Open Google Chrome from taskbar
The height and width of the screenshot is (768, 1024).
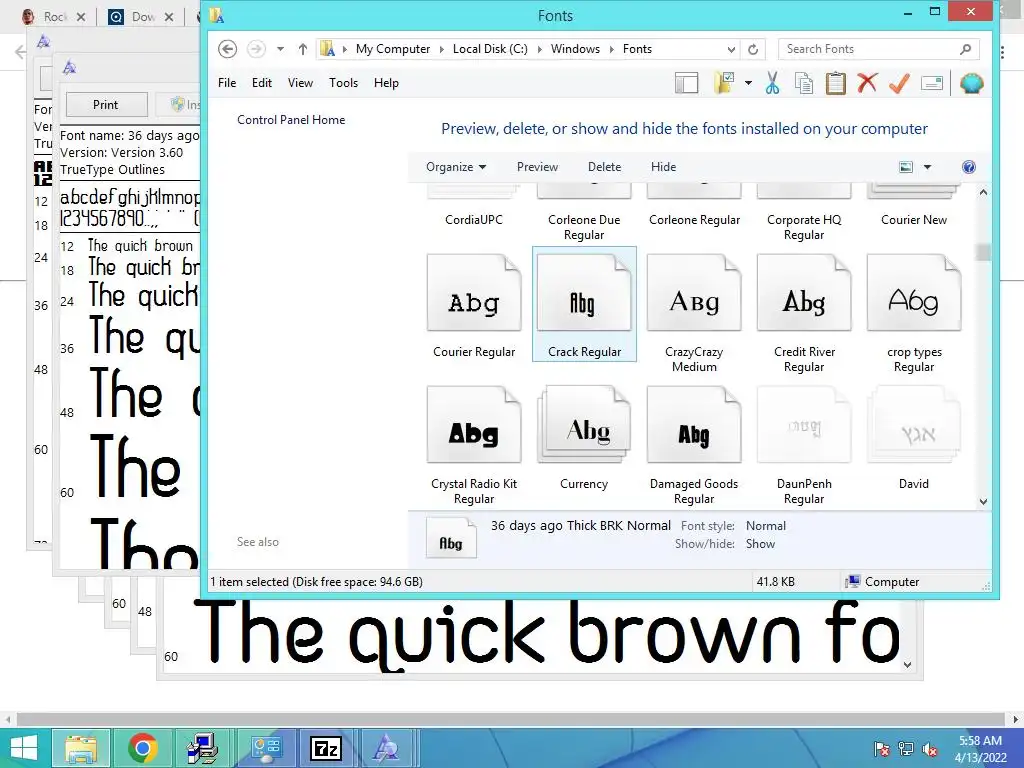tap(143, 748)
